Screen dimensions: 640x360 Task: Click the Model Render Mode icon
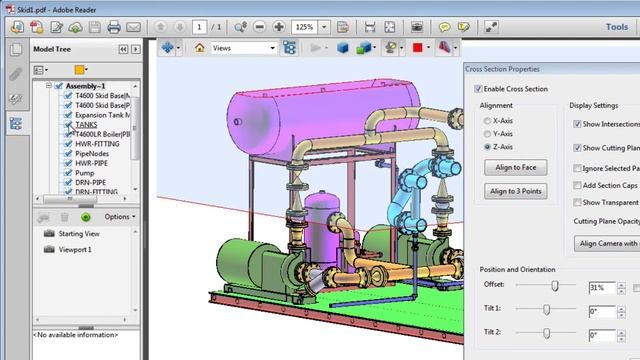(x=363, y=48)
